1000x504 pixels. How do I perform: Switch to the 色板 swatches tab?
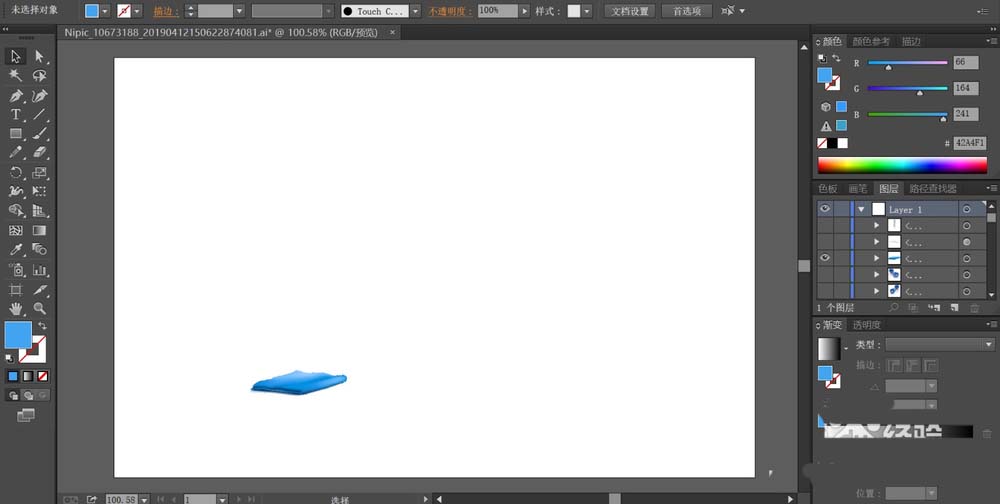[x=828, y=188]
